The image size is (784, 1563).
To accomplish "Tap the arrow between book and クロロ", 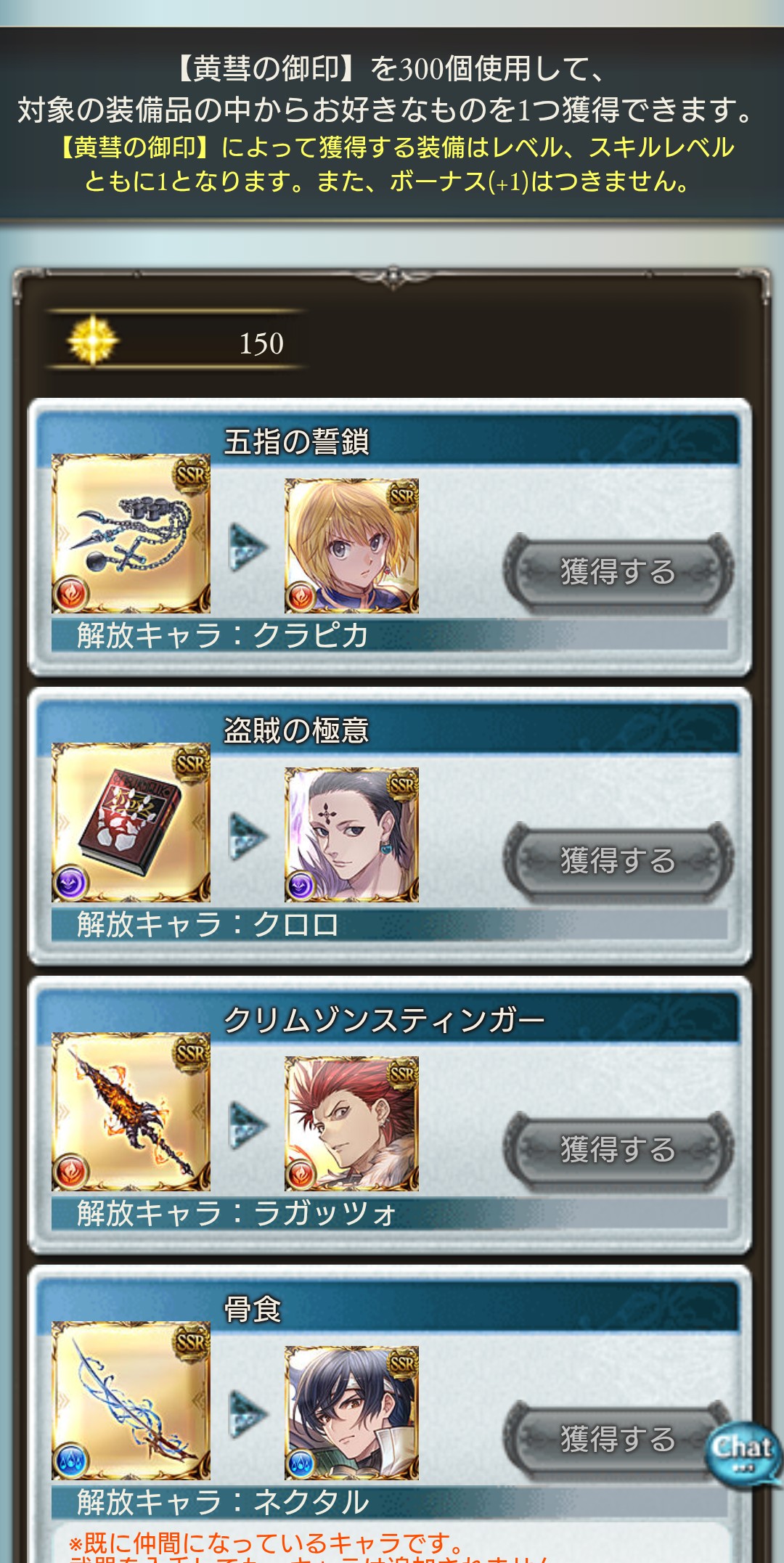I will point(248,836).
